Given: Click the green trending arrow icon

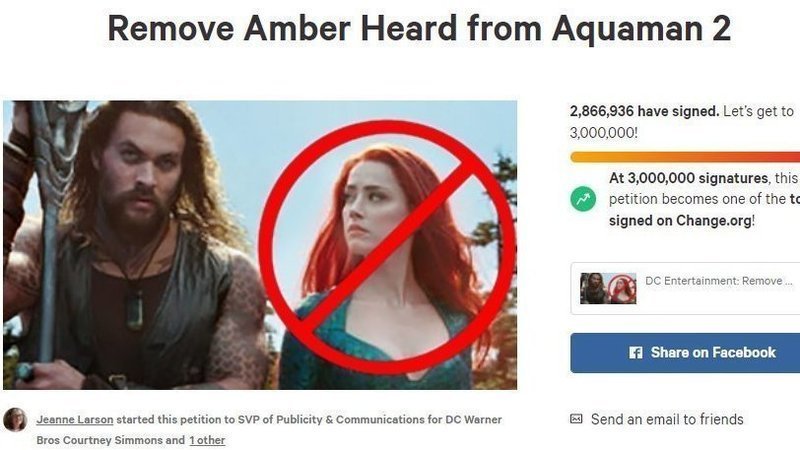Looking at the screenshot, I should 583,199.
